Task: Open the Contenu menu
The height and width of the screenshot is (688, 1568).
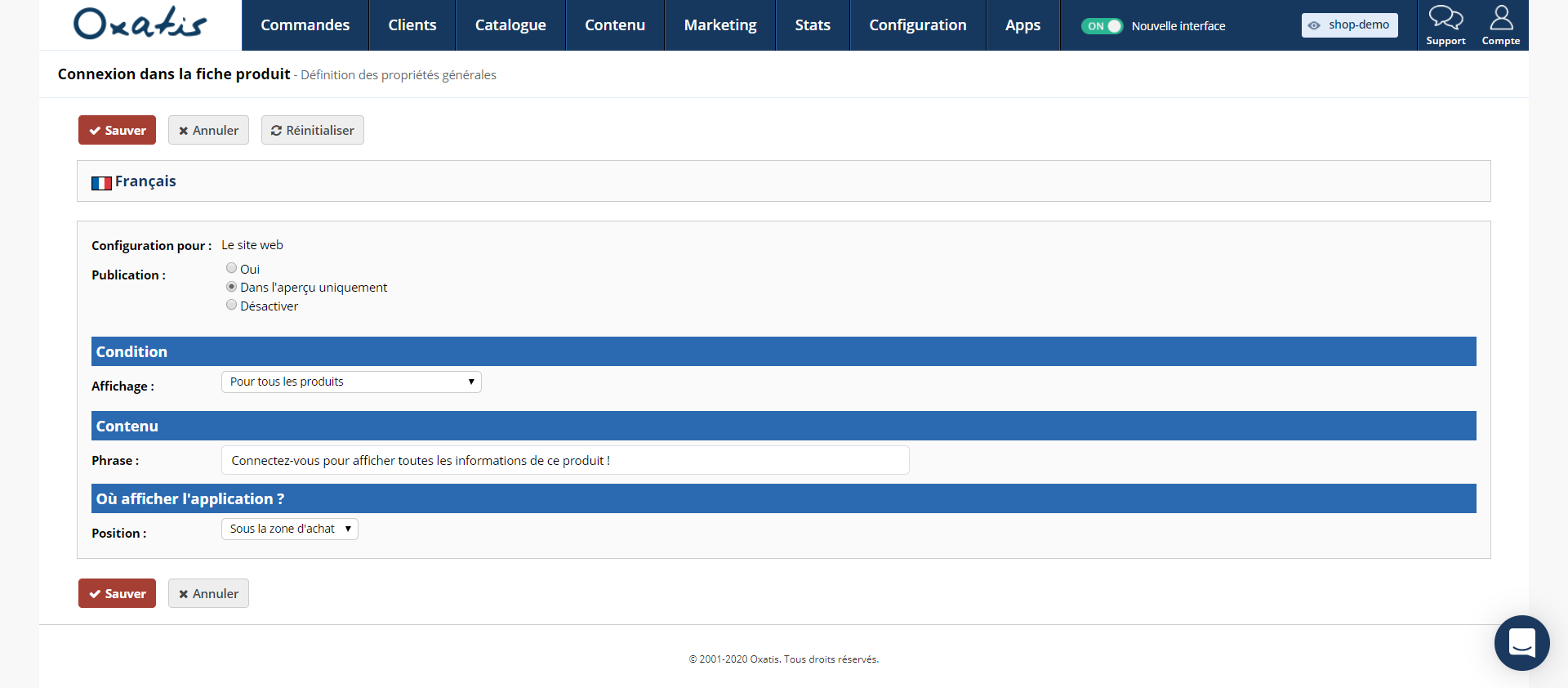Action: point(615,25)
